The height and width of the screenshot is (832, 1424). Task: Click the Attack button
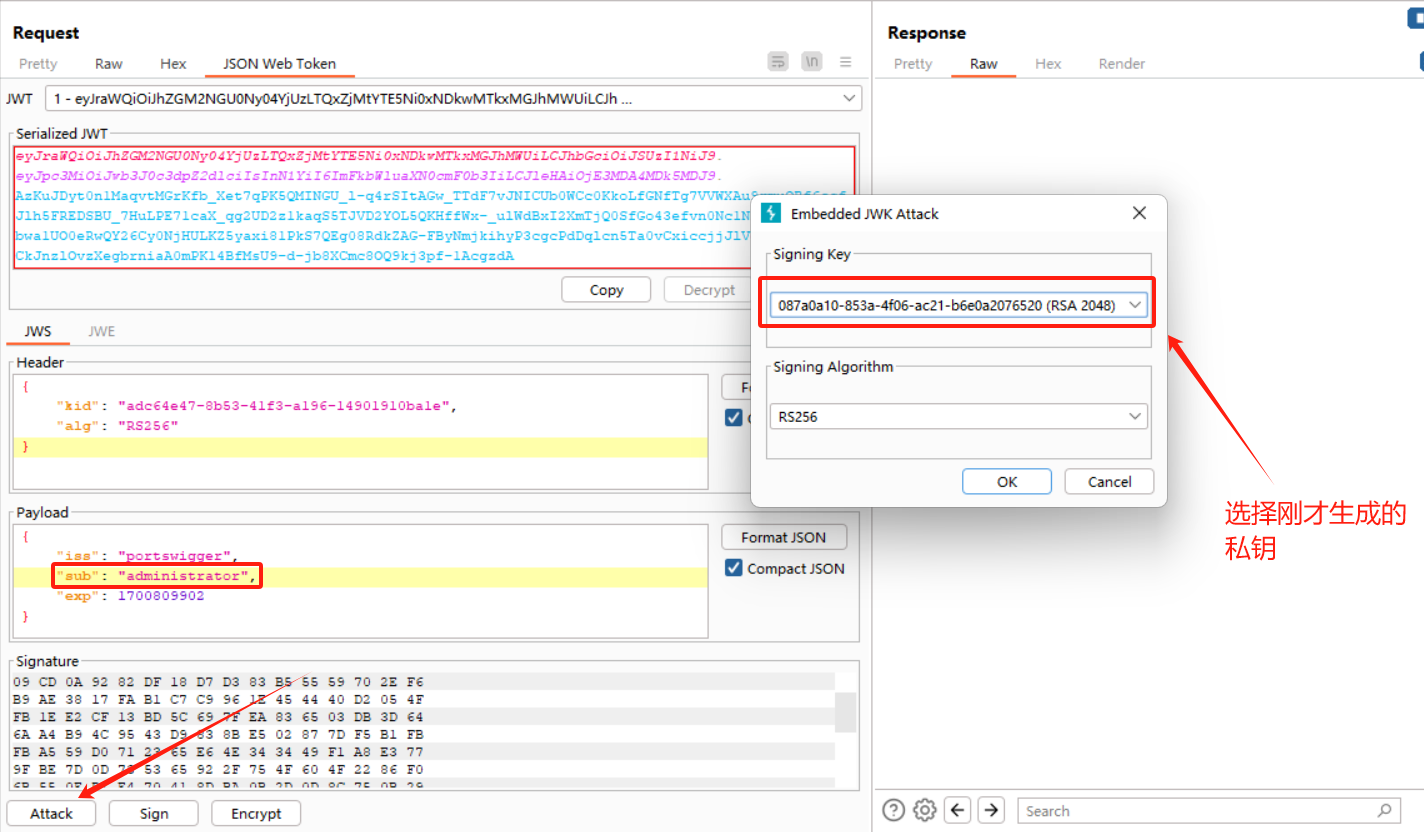tap(51, 813)
